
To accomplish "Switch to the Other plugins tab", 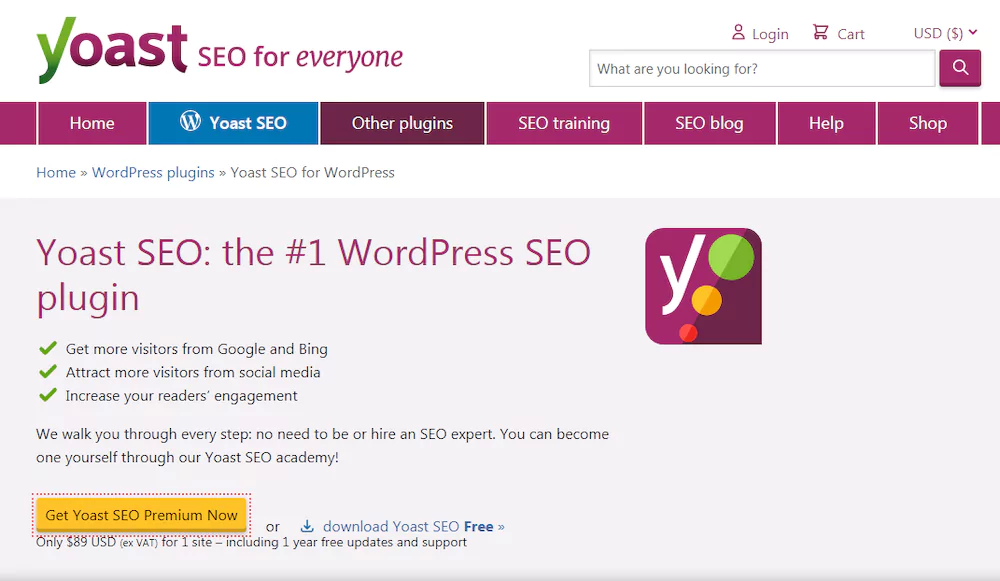I will pyautogui.click(x=402, y=123).
